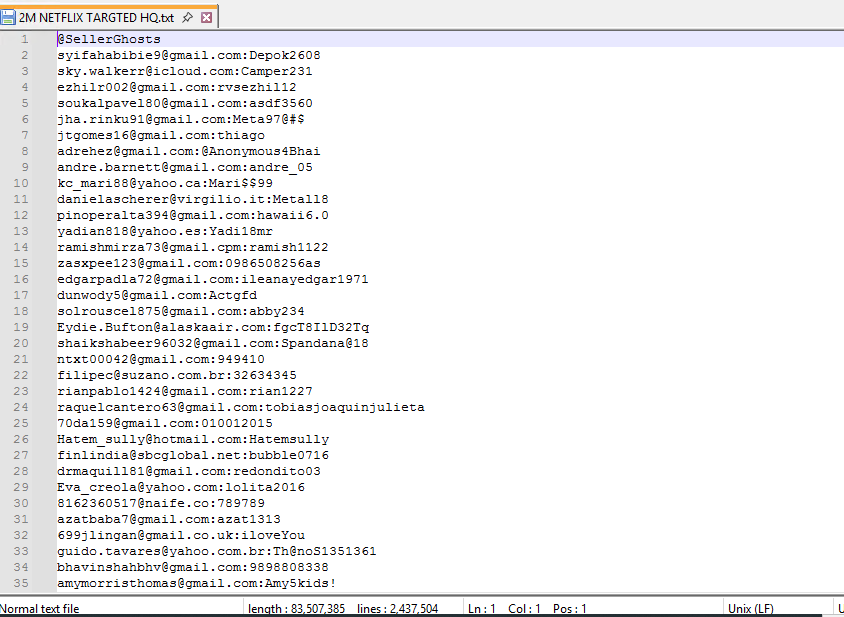The width and height of the screenshot is (844, 617).
Task: Click the 'Col : 1' status indicator
Action: [522, 608]
